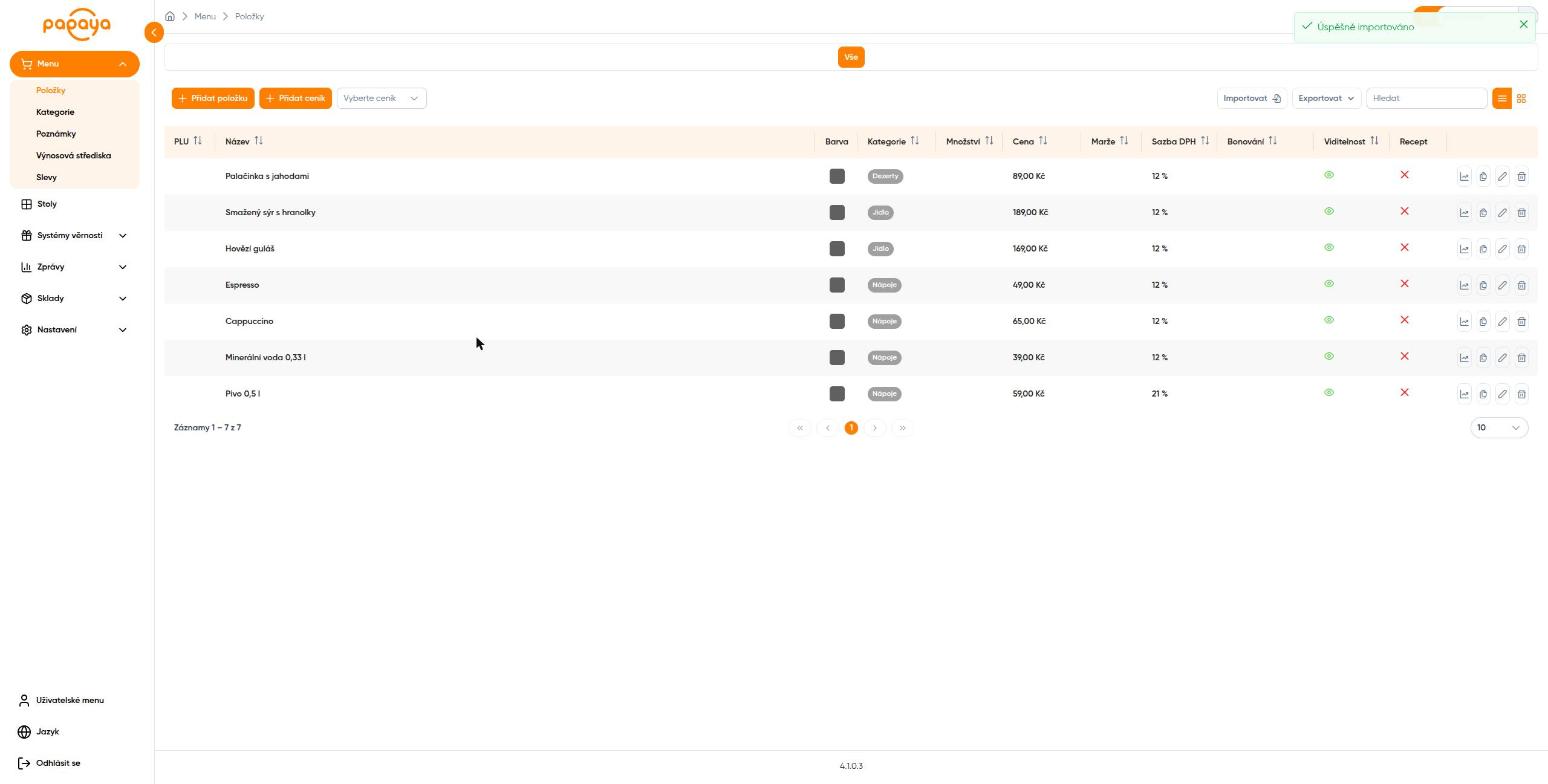Go to home via breadcrumb icon

(170, 17)
